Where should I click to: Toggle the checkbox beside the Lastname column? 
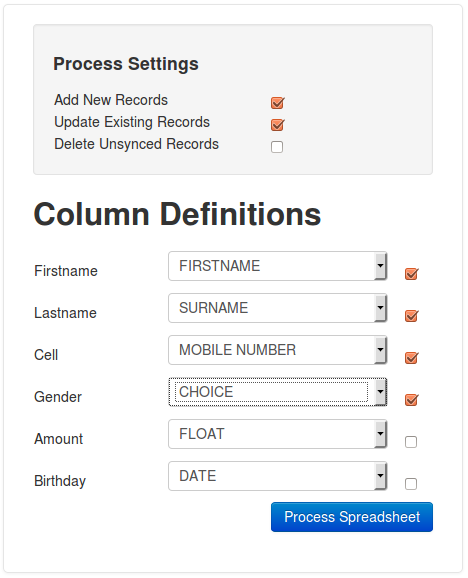[411, 316]
